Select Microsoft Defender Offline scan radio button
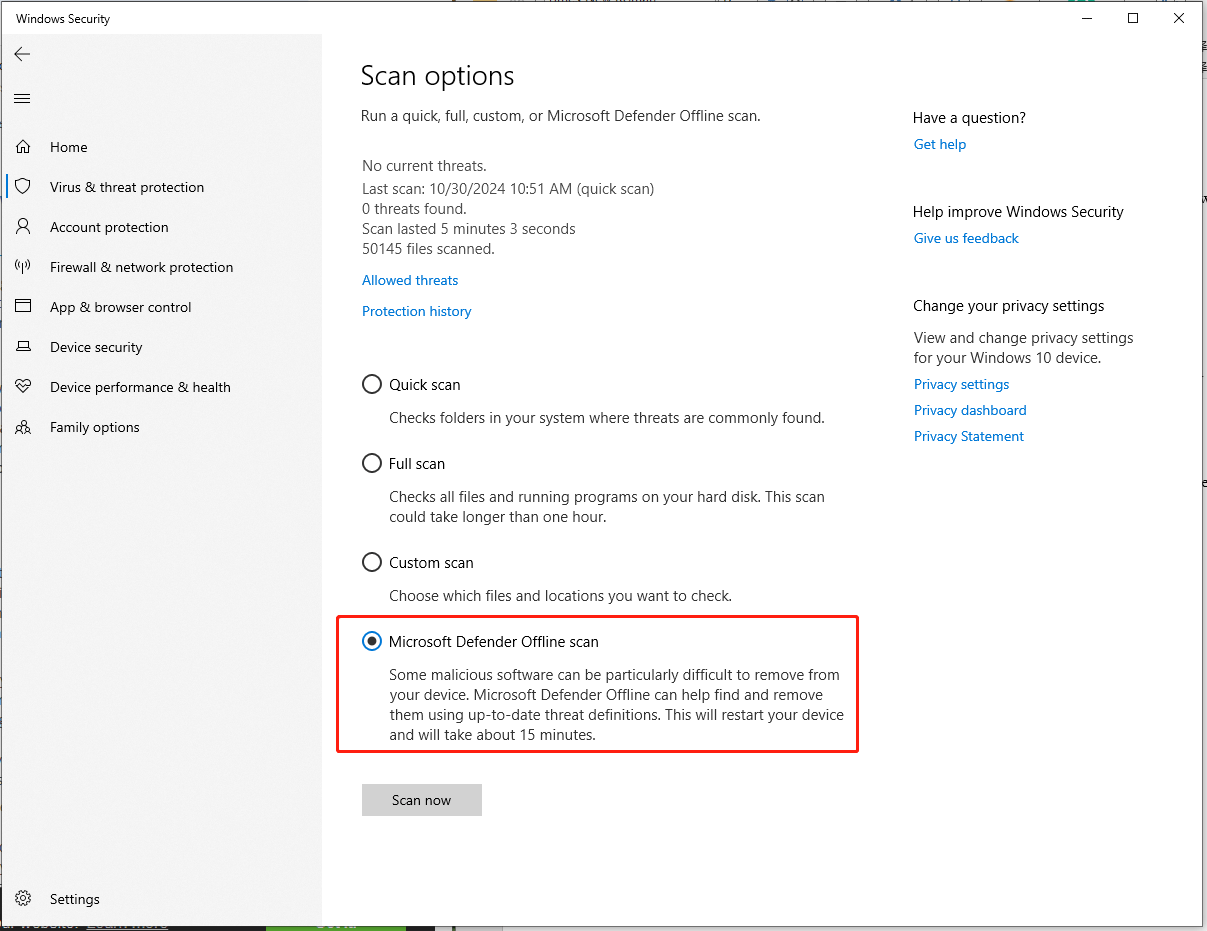Viewport: 1207px width, 931px height. pos(372,641)
